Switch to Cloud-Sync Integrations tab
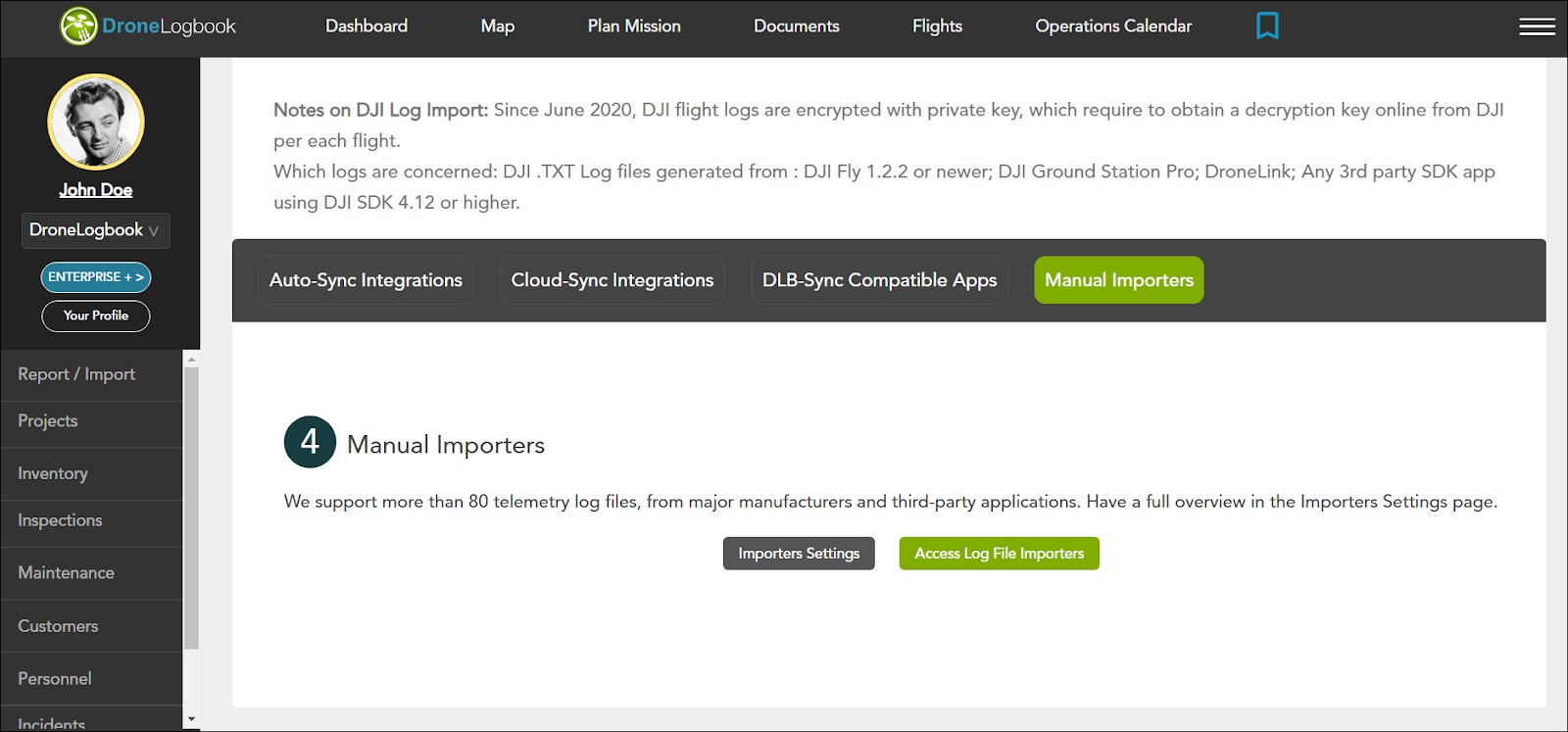The width and height of the screenshot is (1568, 732). pyautogui.click(x=612, y=280)
